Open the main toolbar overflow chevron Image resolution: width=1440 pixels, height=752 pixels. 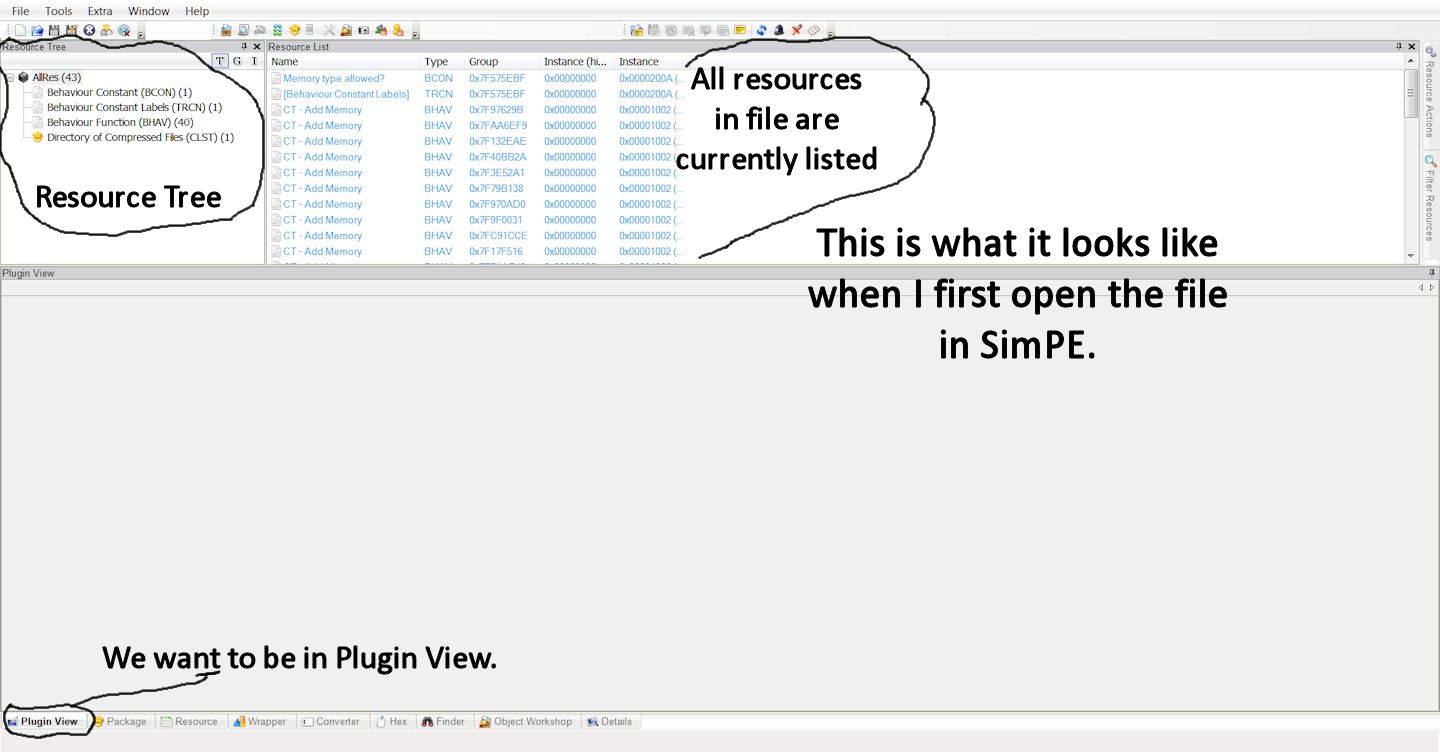point(140,36)
